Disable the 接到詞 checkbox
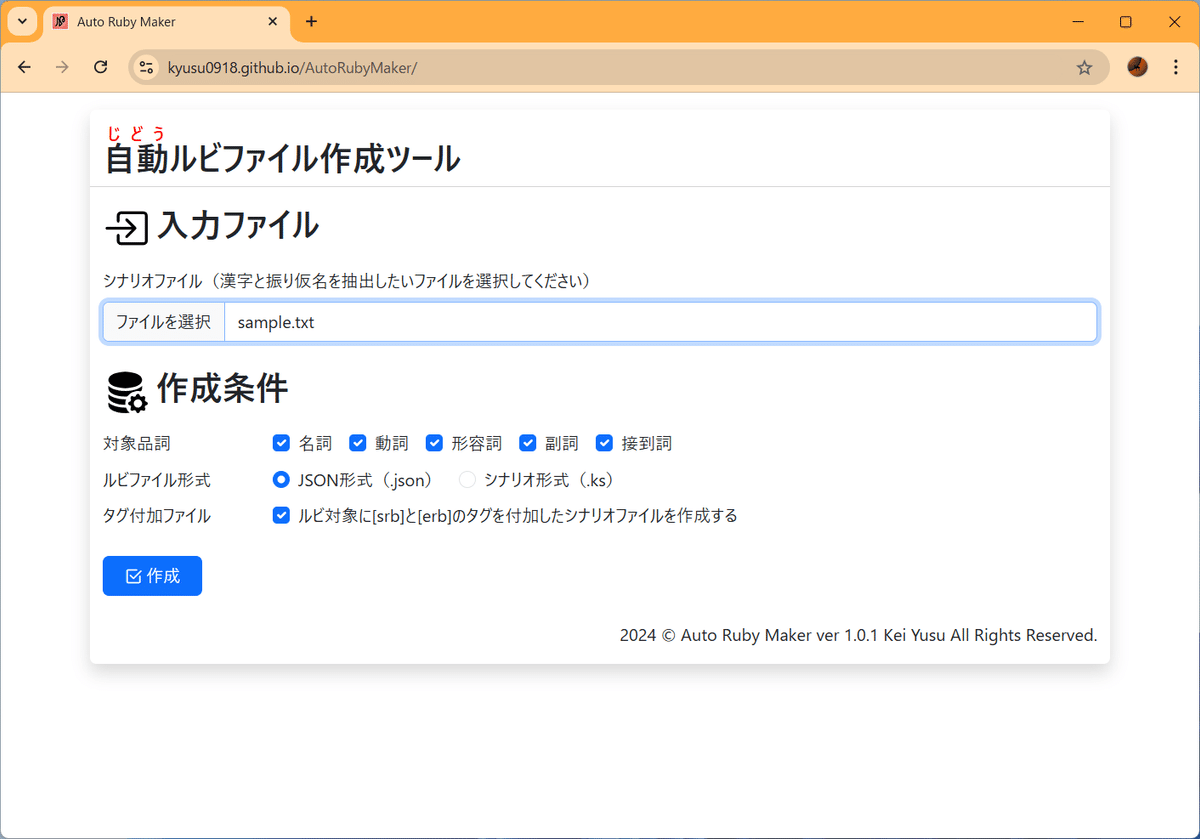1200x839 pixels. click(x=604, y=443)
